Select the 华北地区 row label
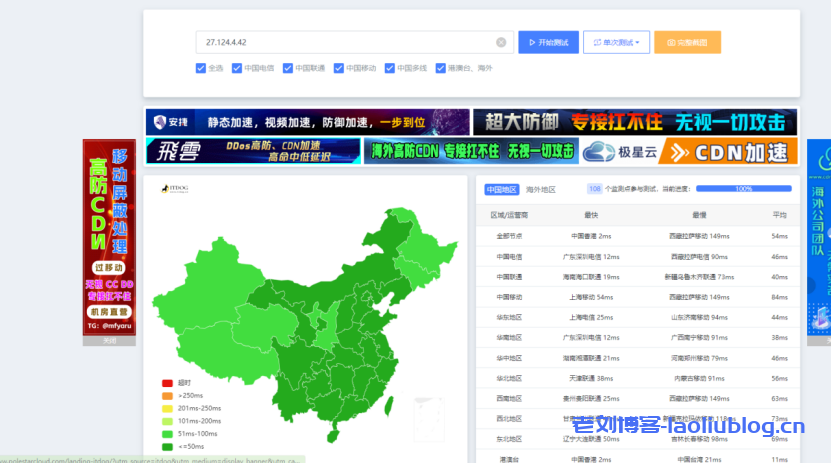The height and width of the screenshot is (463, 831). pyautogui.click(x=509, y=378)
